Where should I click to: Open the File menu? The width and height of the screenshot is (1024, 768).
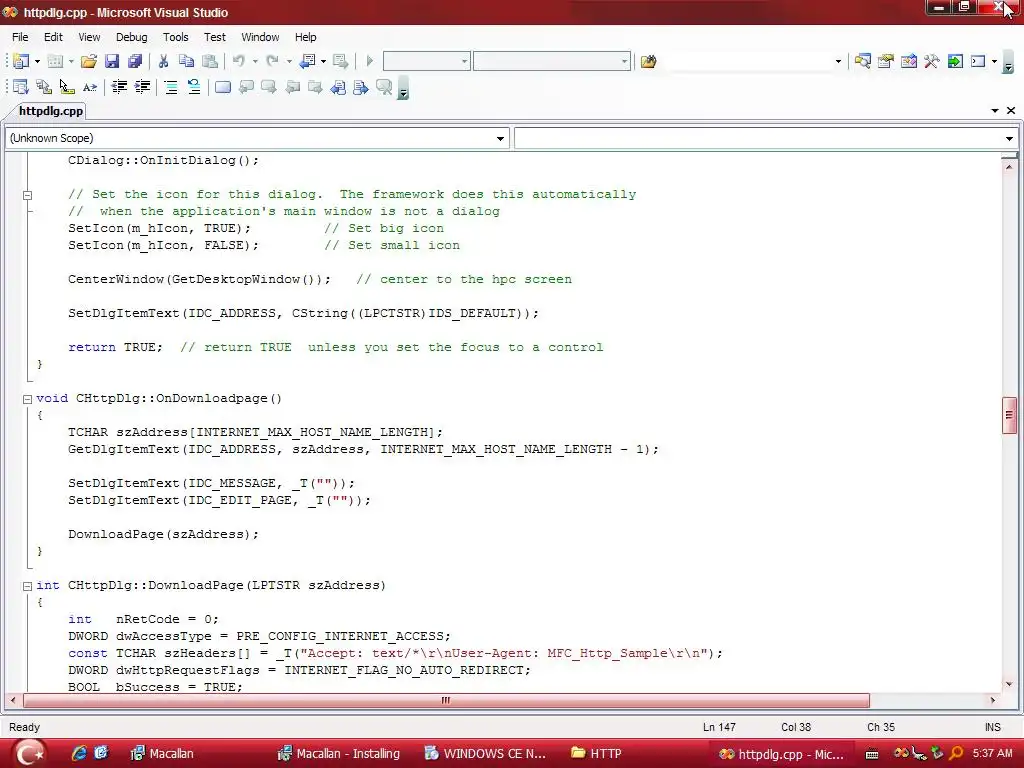click(20, 37)
